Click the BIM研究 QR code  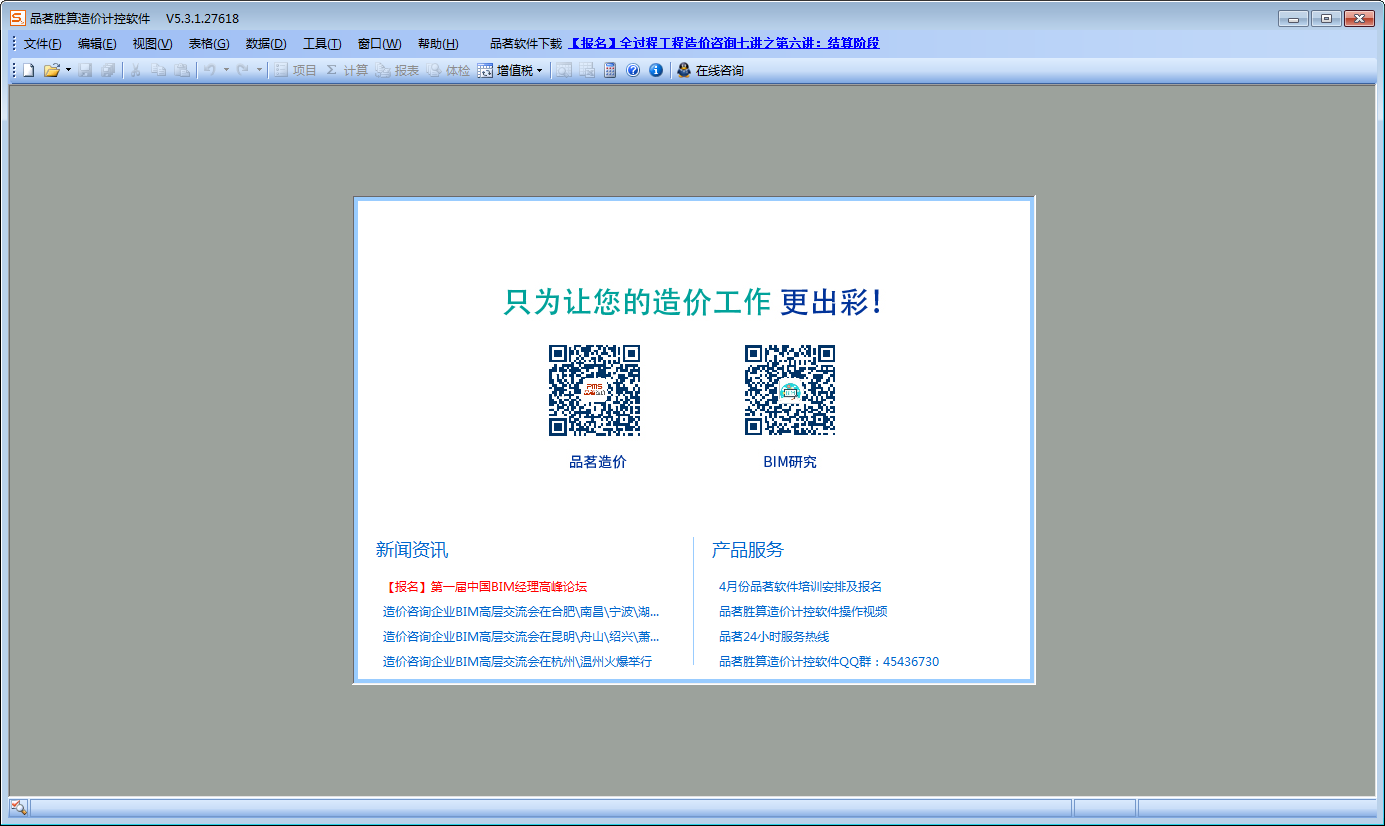point(790,390)
